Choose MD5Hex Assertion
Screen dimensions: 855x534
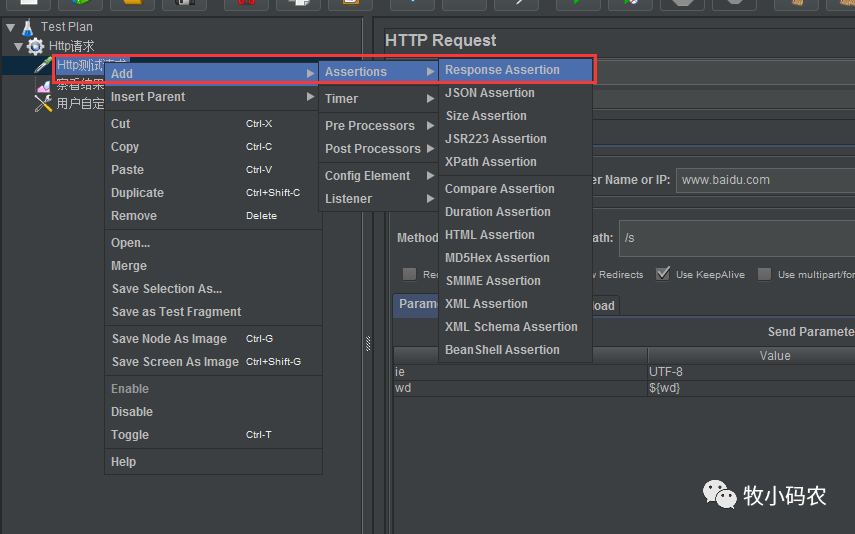point(515,257)
